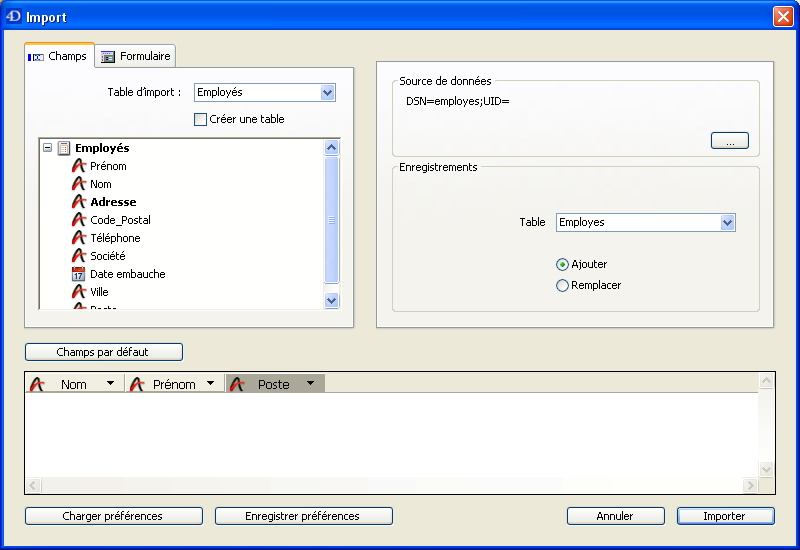Click the text icon next to Société
The image size is (800, 550).
coord(79,256)
